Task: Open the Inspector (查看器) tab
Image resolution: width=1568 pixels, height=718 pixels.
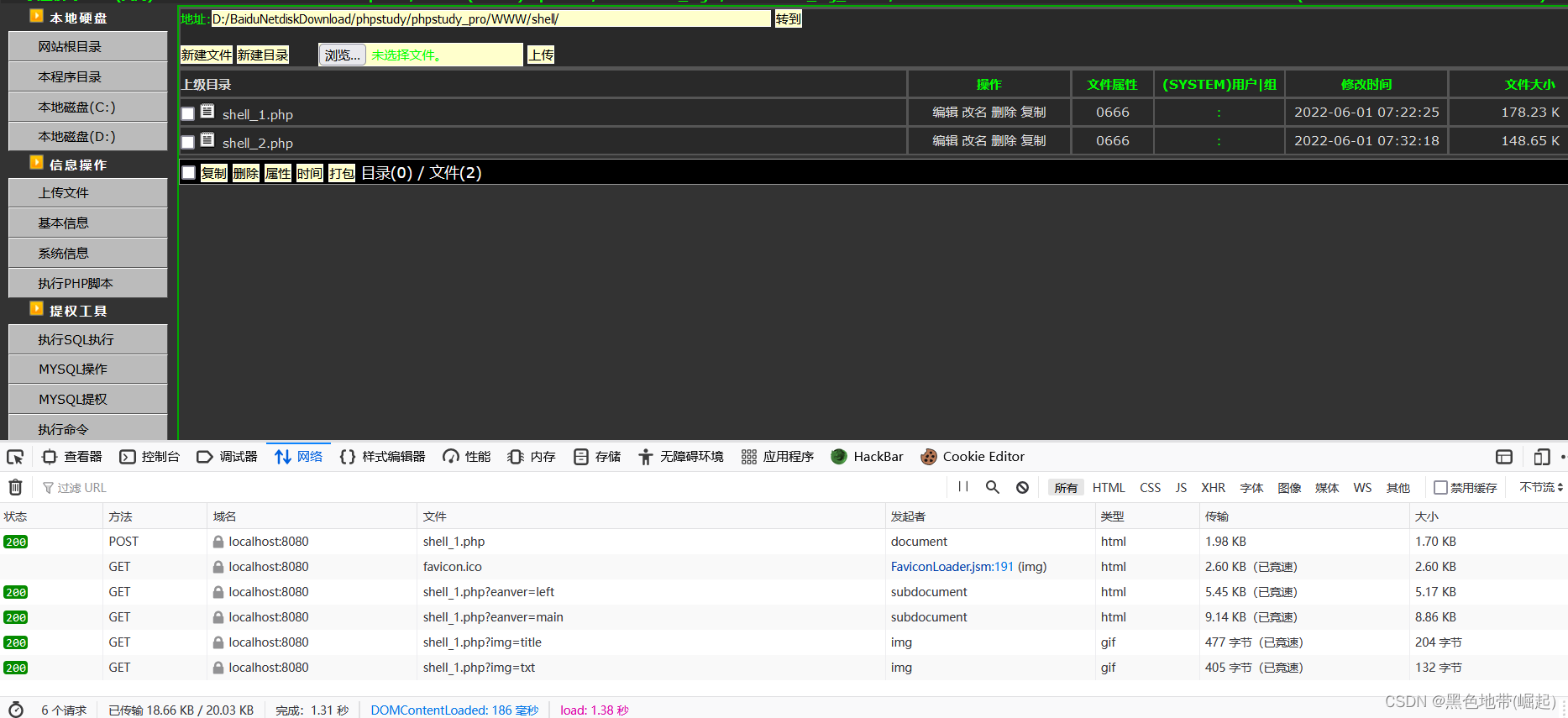Action: [x=72, y=457]
